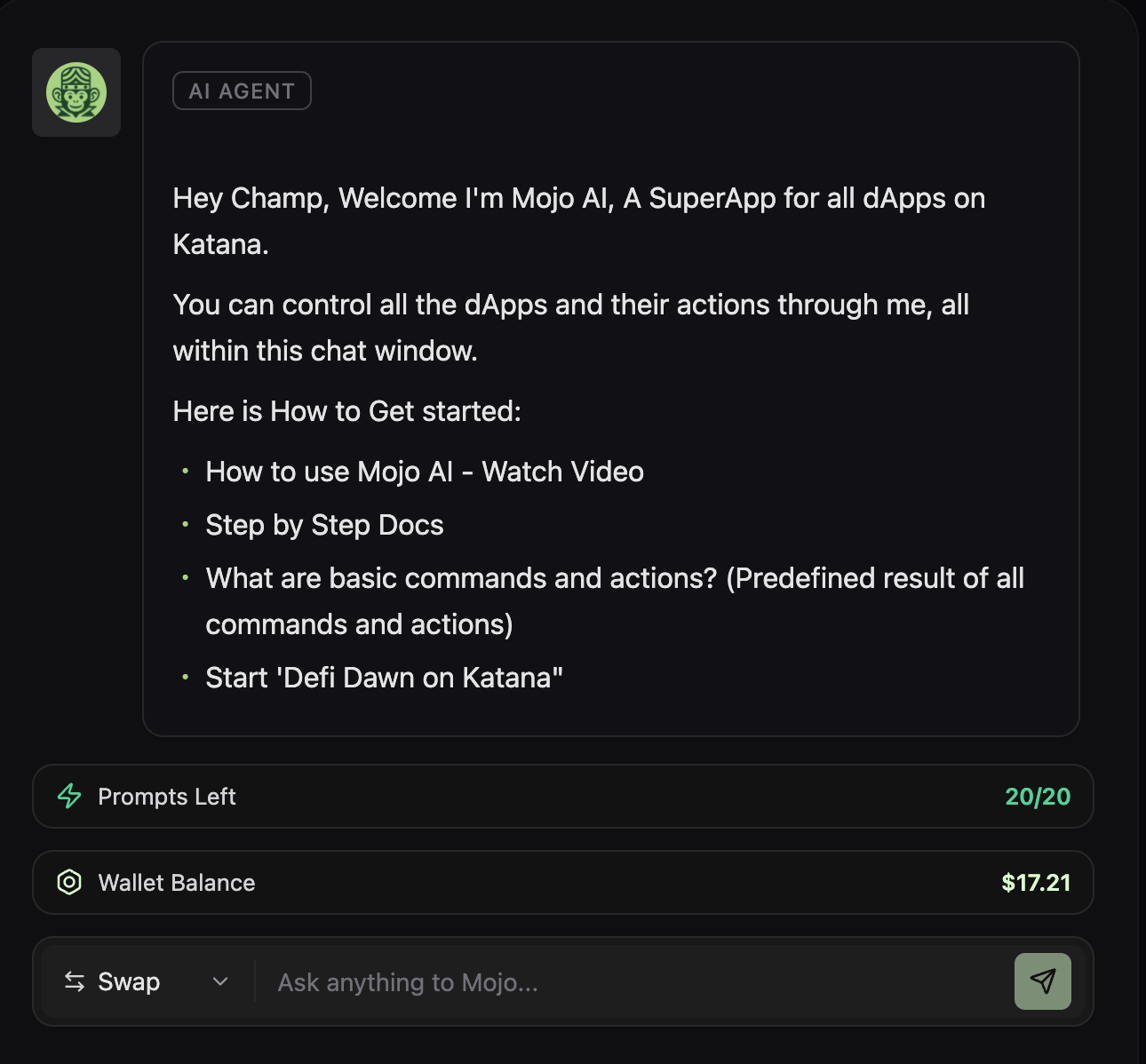
Task: Toggle the Prompts Left counter display
Action: tap(1036, 797)
